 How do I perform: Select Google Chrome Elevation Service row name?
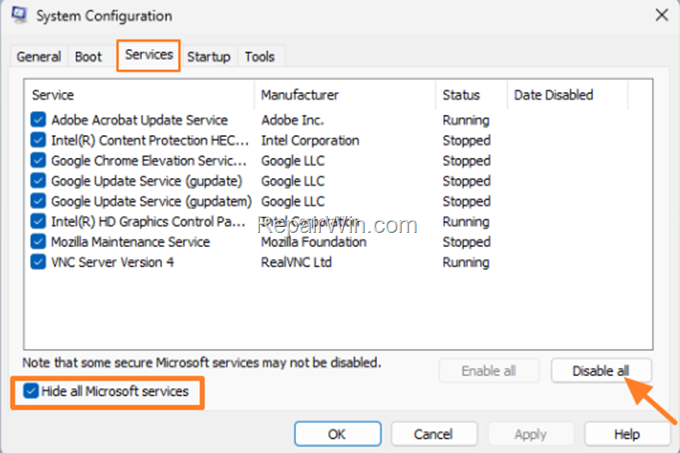(x=149, y=161)
